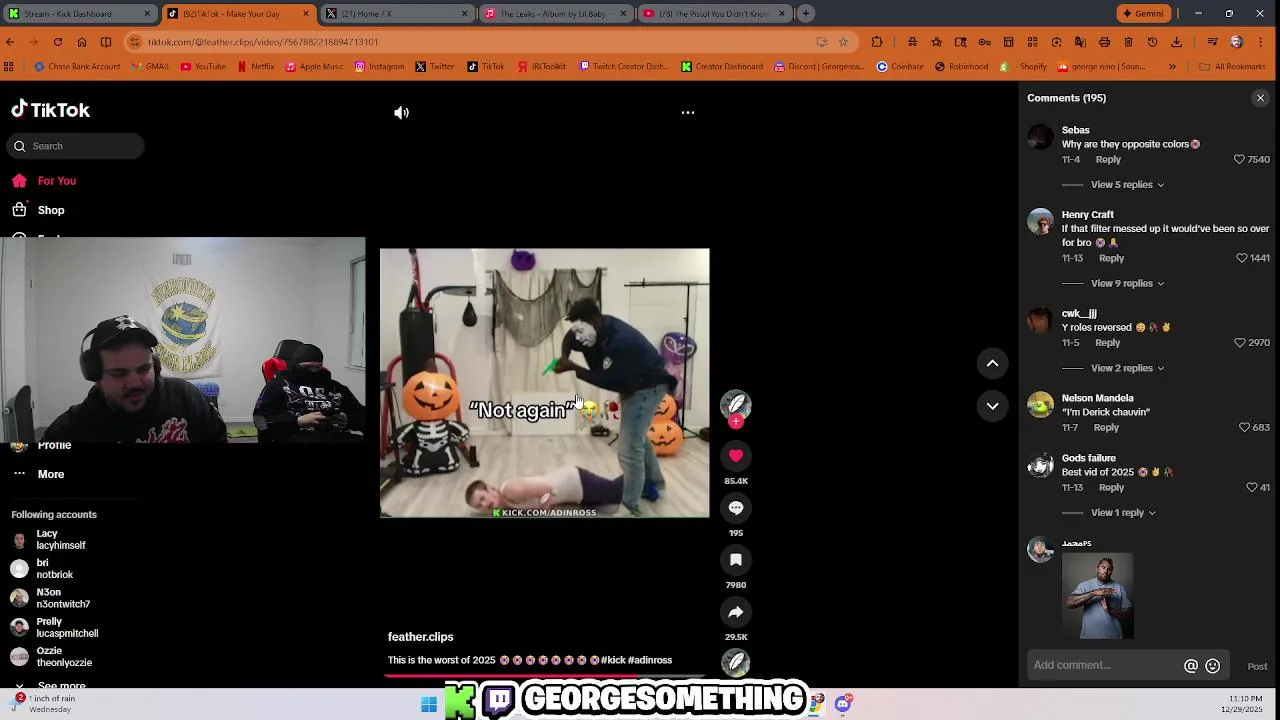Open the emoji picker in the comment box
Screen dimensions: 1280x720
point(1212,666)
